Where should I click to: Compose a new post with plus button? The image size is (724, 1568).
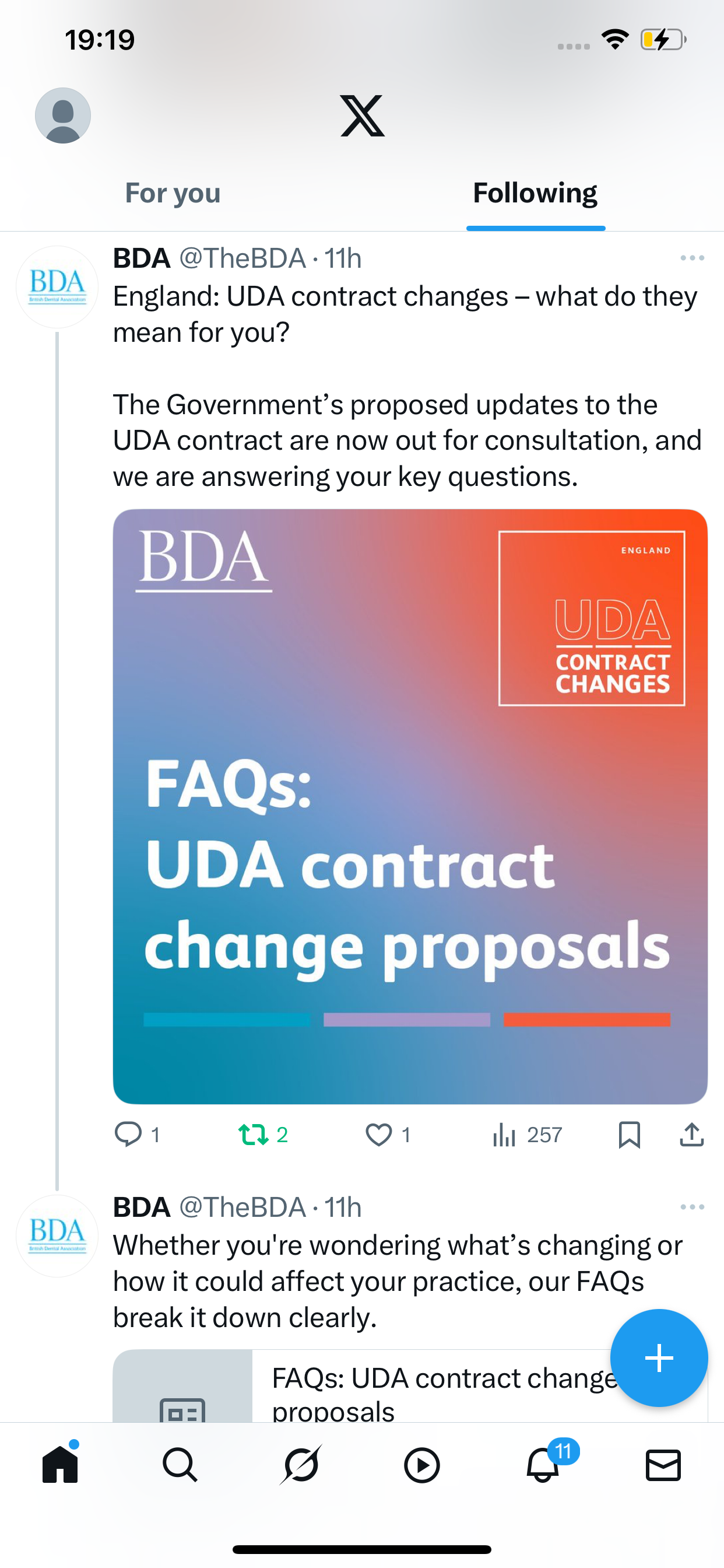(x=658, y=1357)
